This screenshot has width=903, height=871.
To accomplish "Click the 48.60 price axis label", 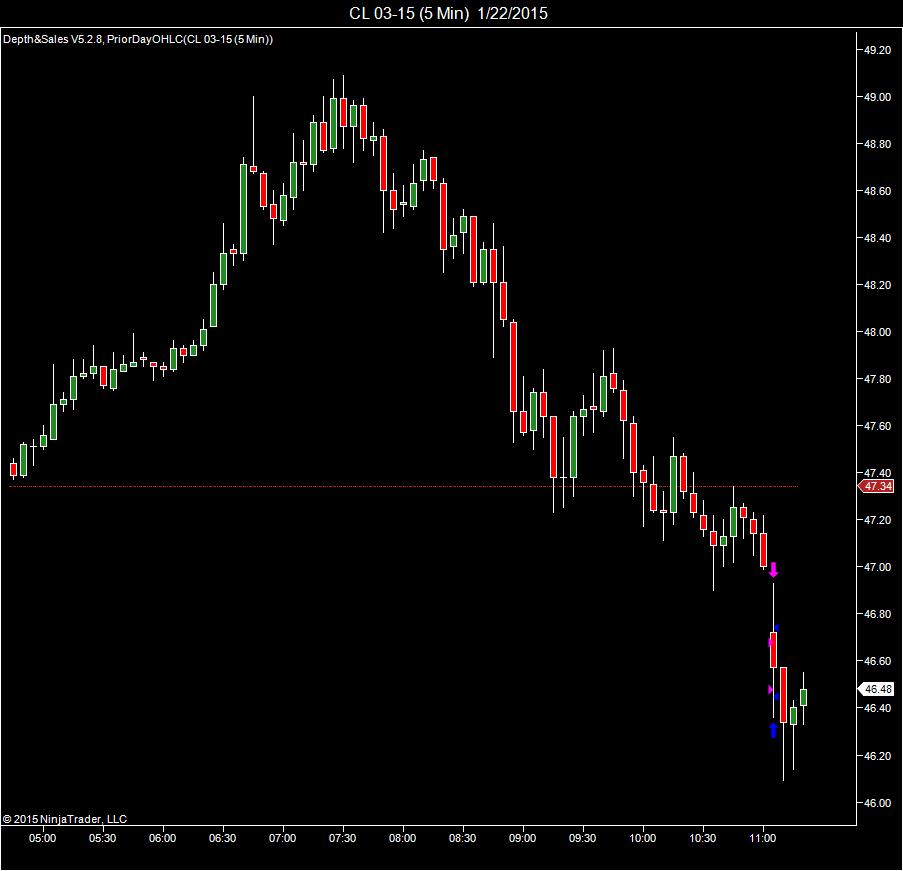I will 877,191.
